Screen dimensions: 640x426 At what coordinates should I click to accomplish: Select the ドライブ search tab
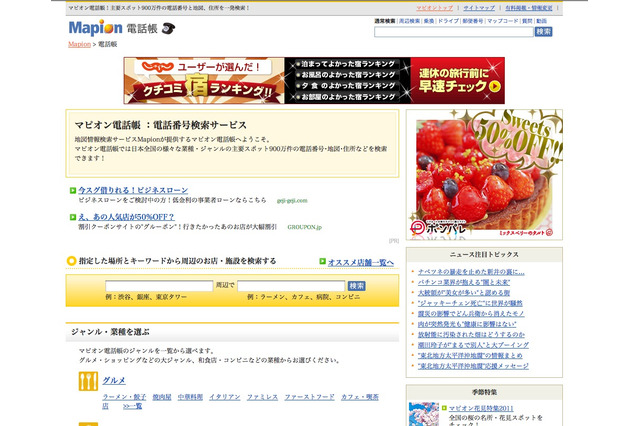point(448,21)
